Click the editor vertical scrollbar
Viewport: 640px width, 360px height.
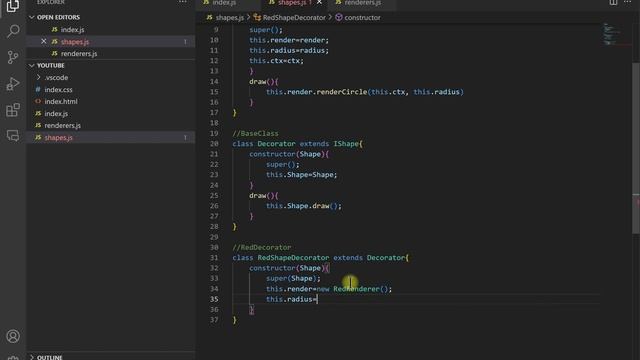pos(636,148)
